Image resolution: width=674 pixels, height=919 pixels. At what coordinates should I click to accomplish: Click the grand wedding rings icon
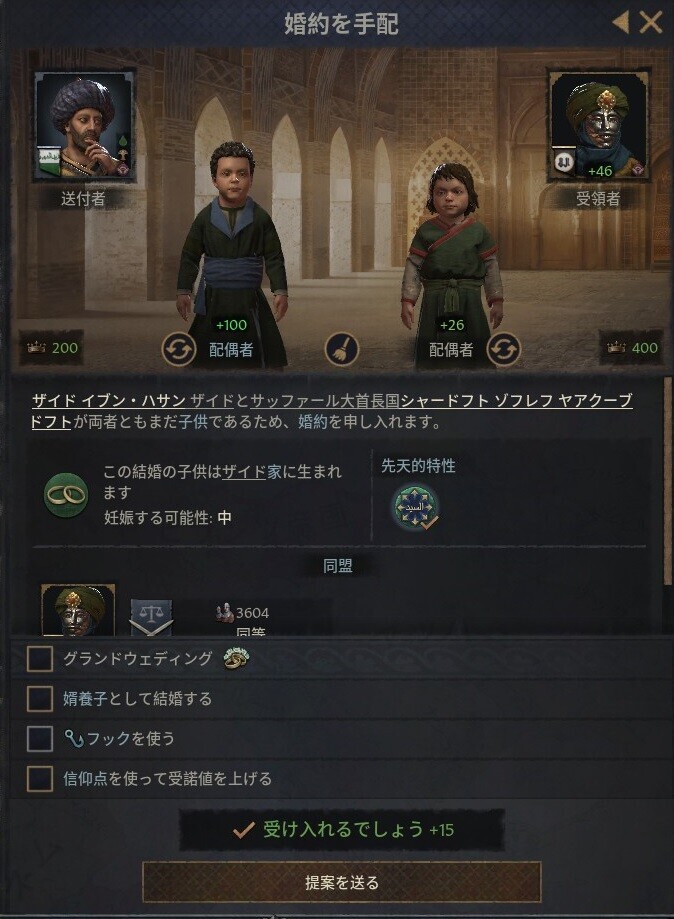pyautogui.click(x=237, y=659)
